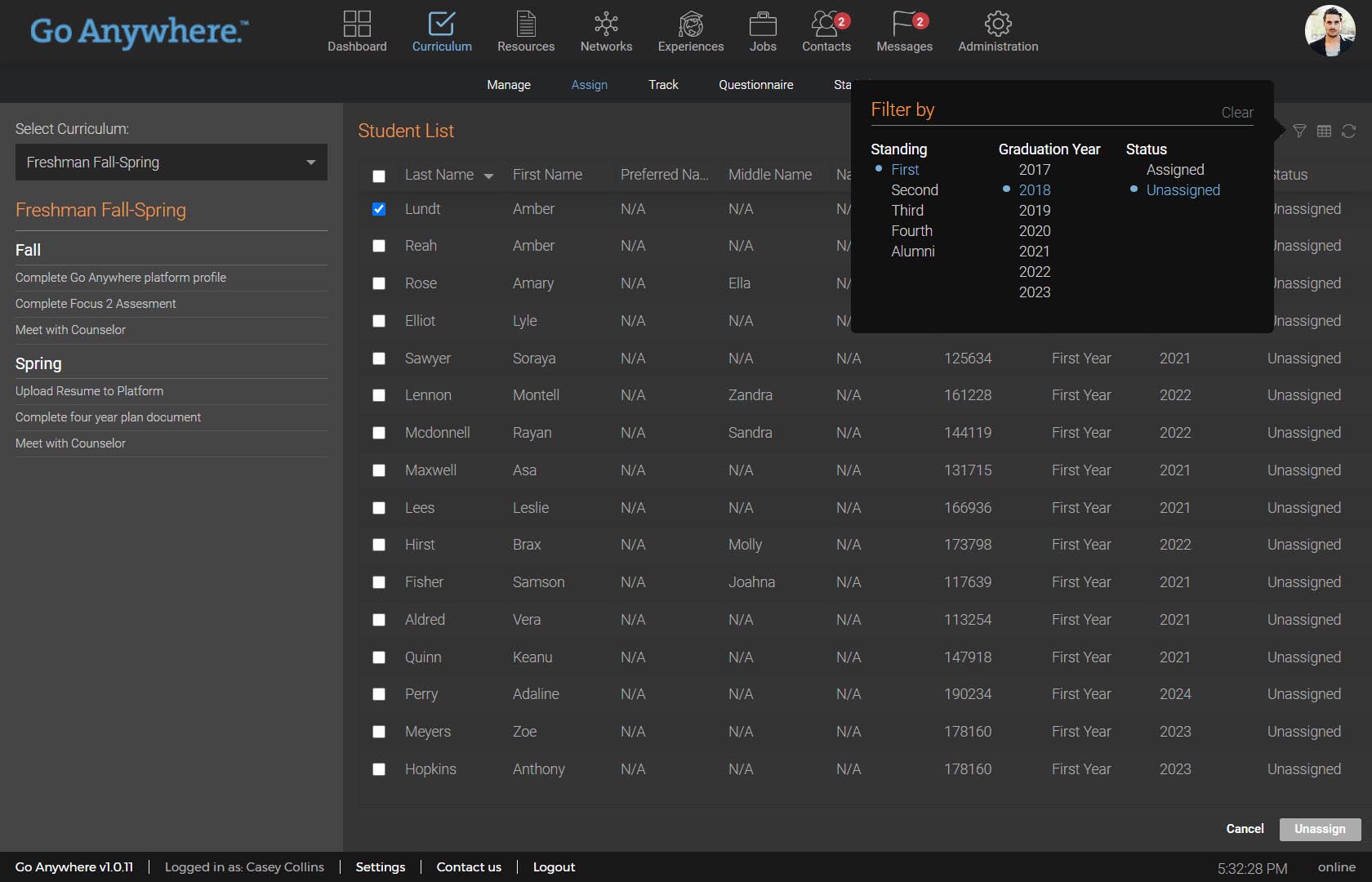The width and height of the screenshot is (1372, 882).
Task: Click Clear in the Filter by panel
Action: (1236, 113)
